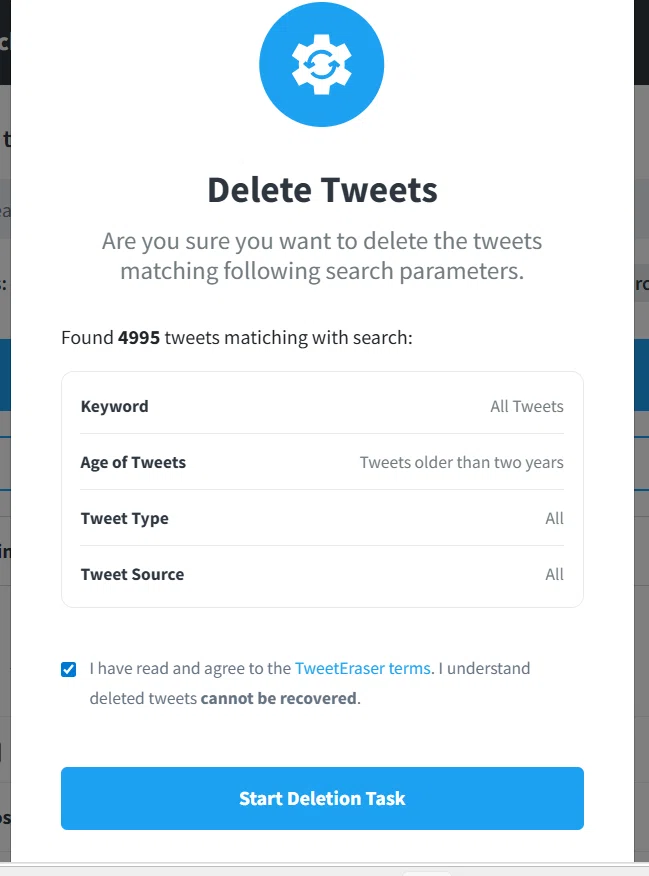Uncheck the TweetEraser terms agreement checkbox
Image resolution: width=649 pixels, height=876 pixels.
[x=69, y=669]
